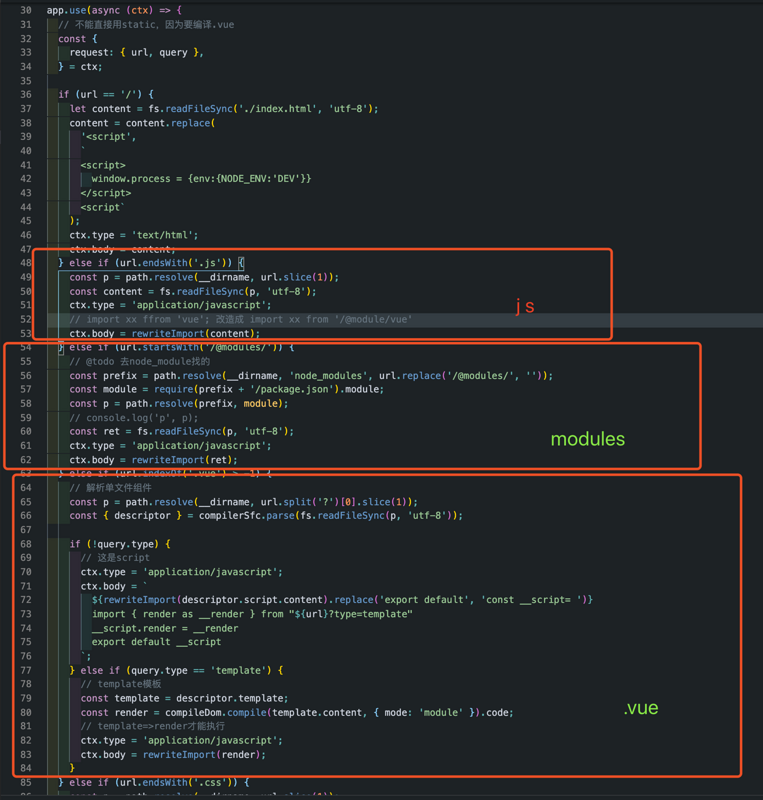
Task: Click "url.endsWith('.js')" condition
Action: pos(176,263)
